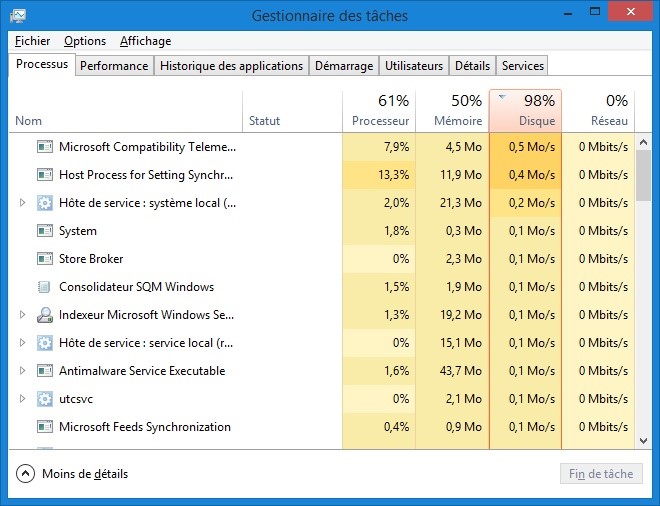Click the Task Manager title bar icon

18,16
